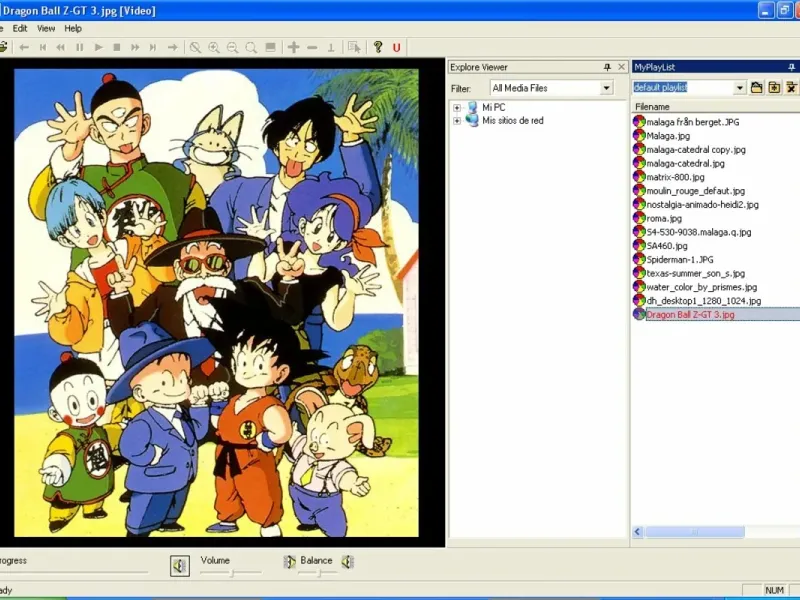
Task: Open the default playlist dropdown arrow
Action: tap(740, 88)
